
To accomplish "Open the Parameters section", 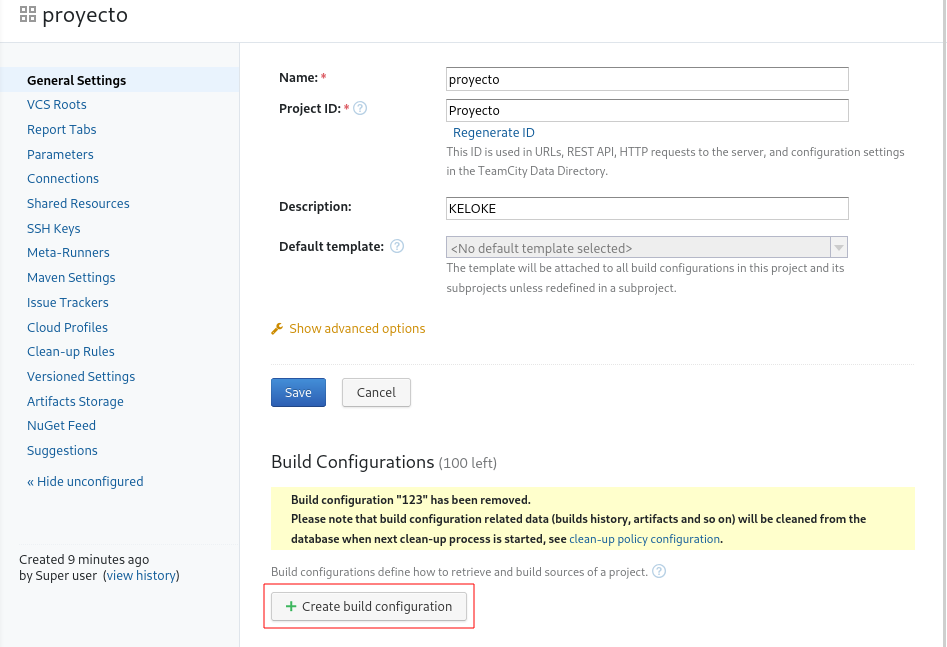I will pos(60,155).
